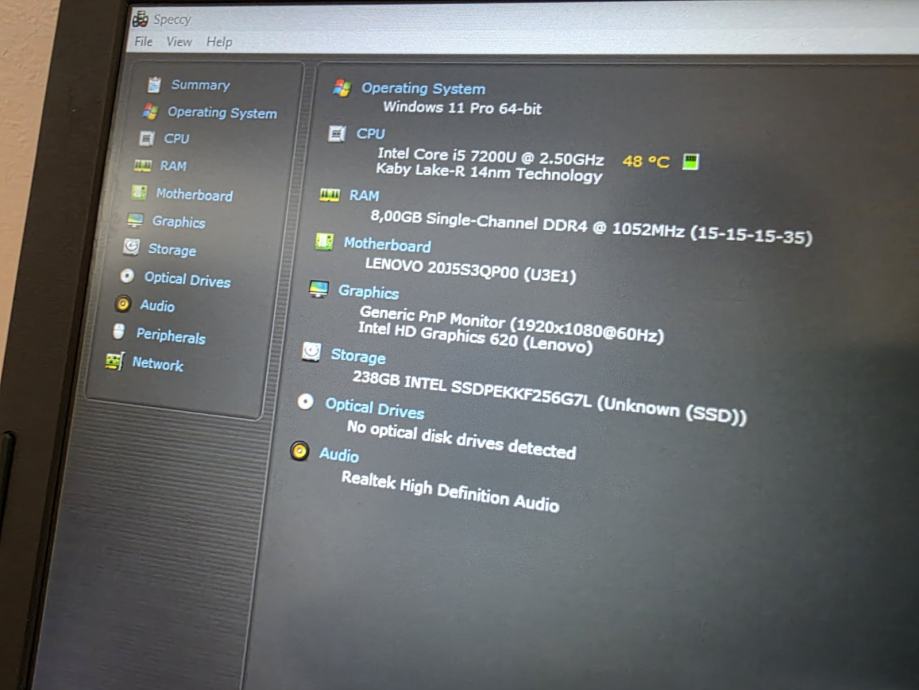Image resolution: width=919 pixels, height=690 pixels.
Task: Click 'LENOVO 20J5S3QP00 (U3E1)' text
Action: pos(471,270)
